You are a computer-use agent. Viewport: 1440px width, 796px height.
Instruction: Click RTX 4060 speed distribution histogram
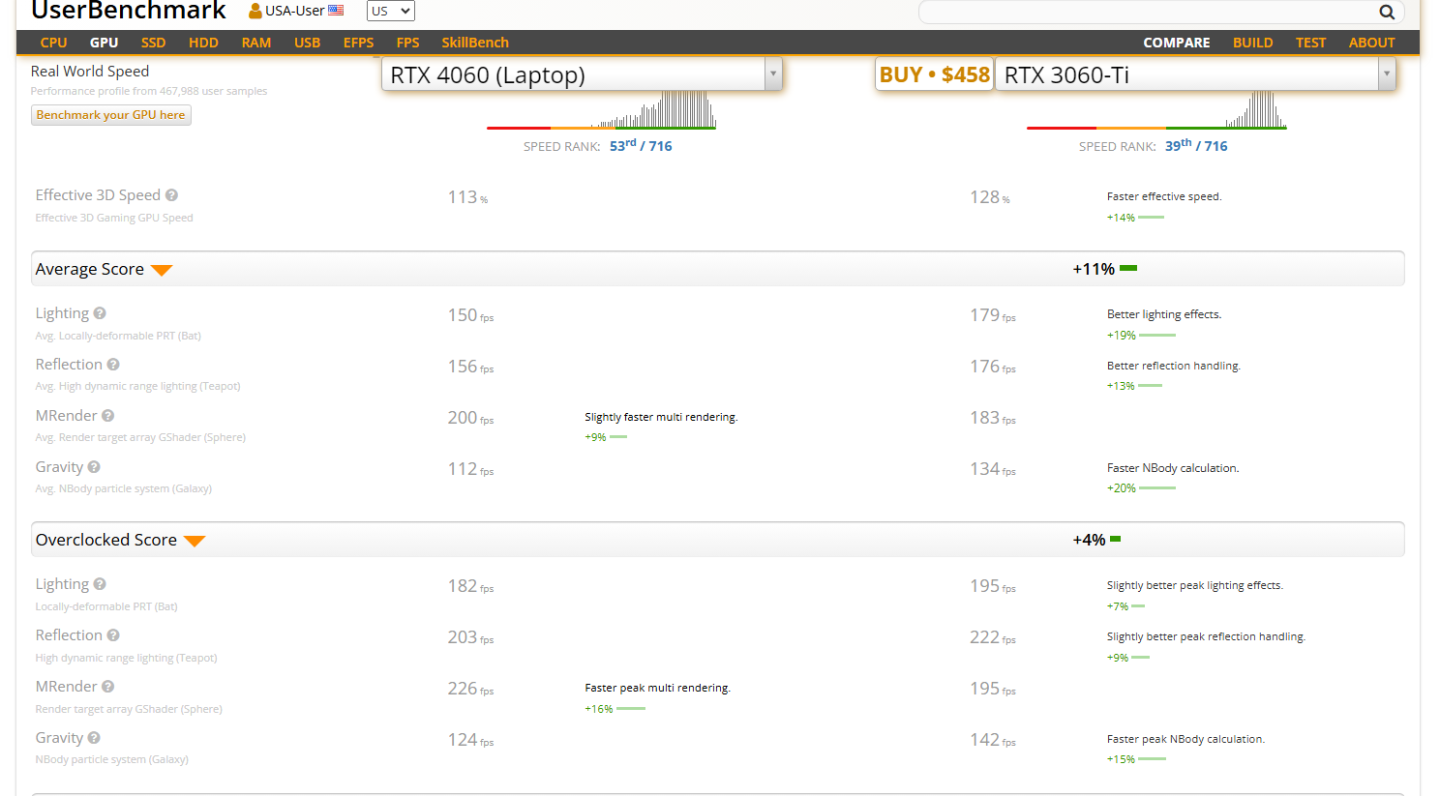click(x=601, y=110)
